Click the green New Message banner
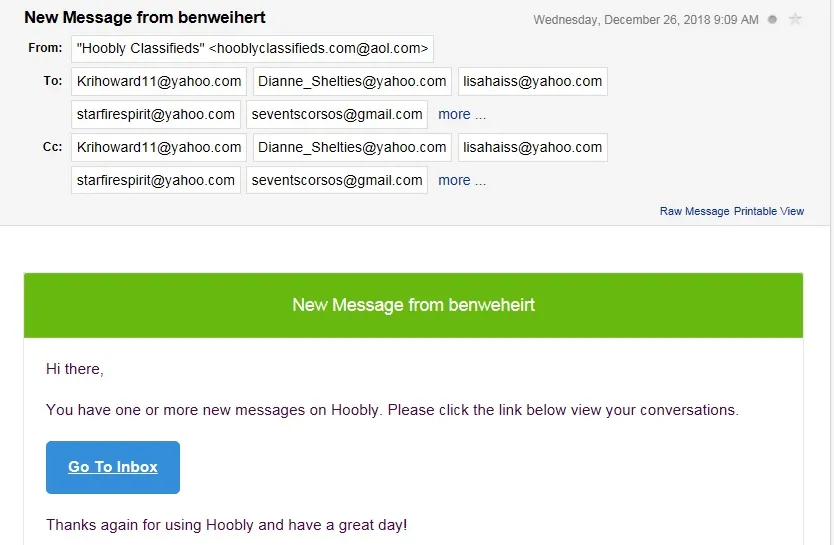The width and height of the screenshot is (834, 545). [x=413, y=305]
